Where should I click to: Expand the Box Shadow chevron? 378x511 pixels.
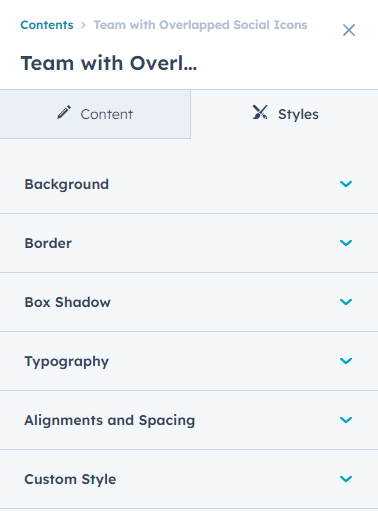(346, 302)
